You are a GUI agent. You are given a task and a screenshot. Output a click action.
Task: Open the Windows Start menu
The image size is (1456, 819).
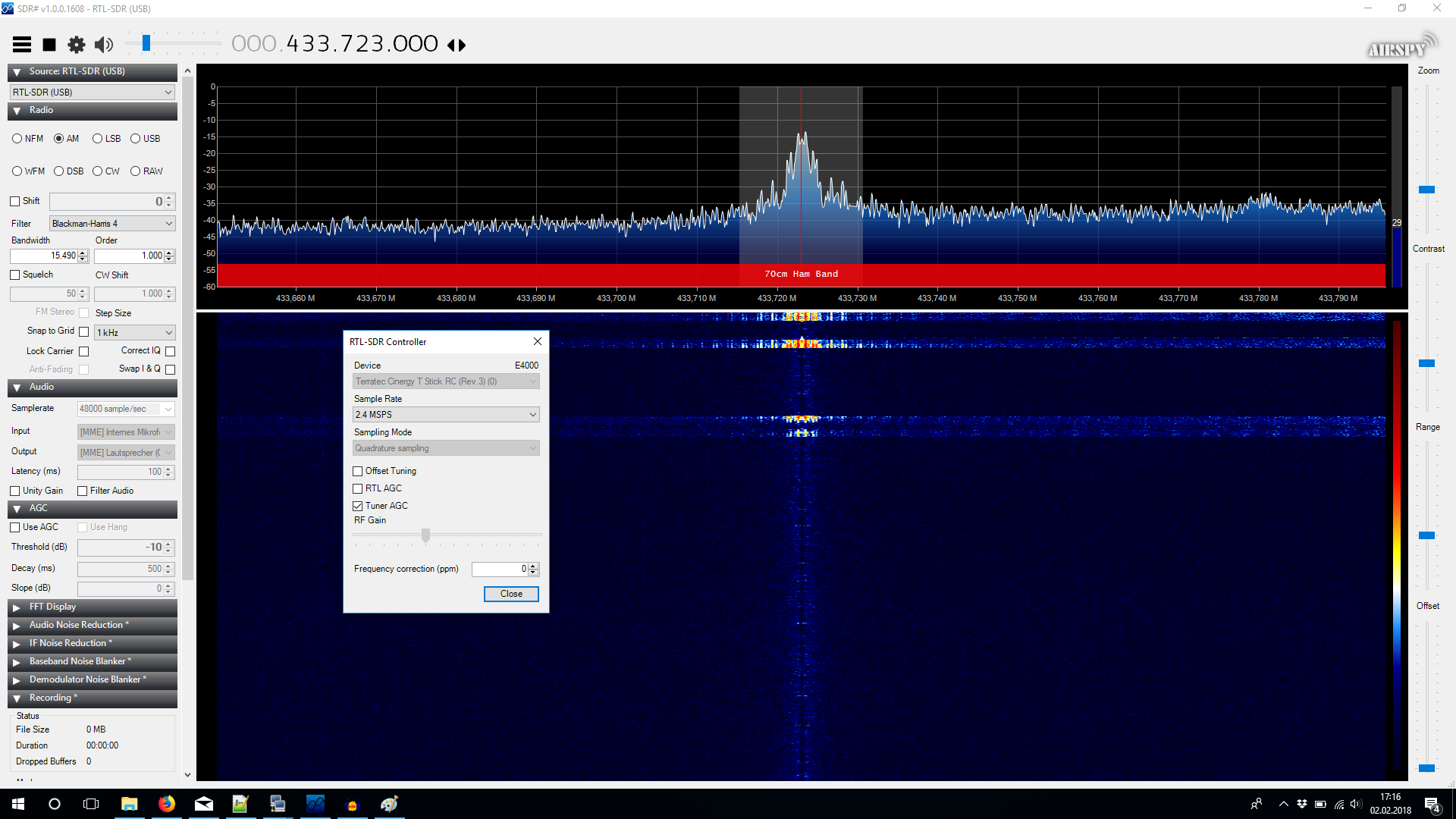tap(18, 804)
